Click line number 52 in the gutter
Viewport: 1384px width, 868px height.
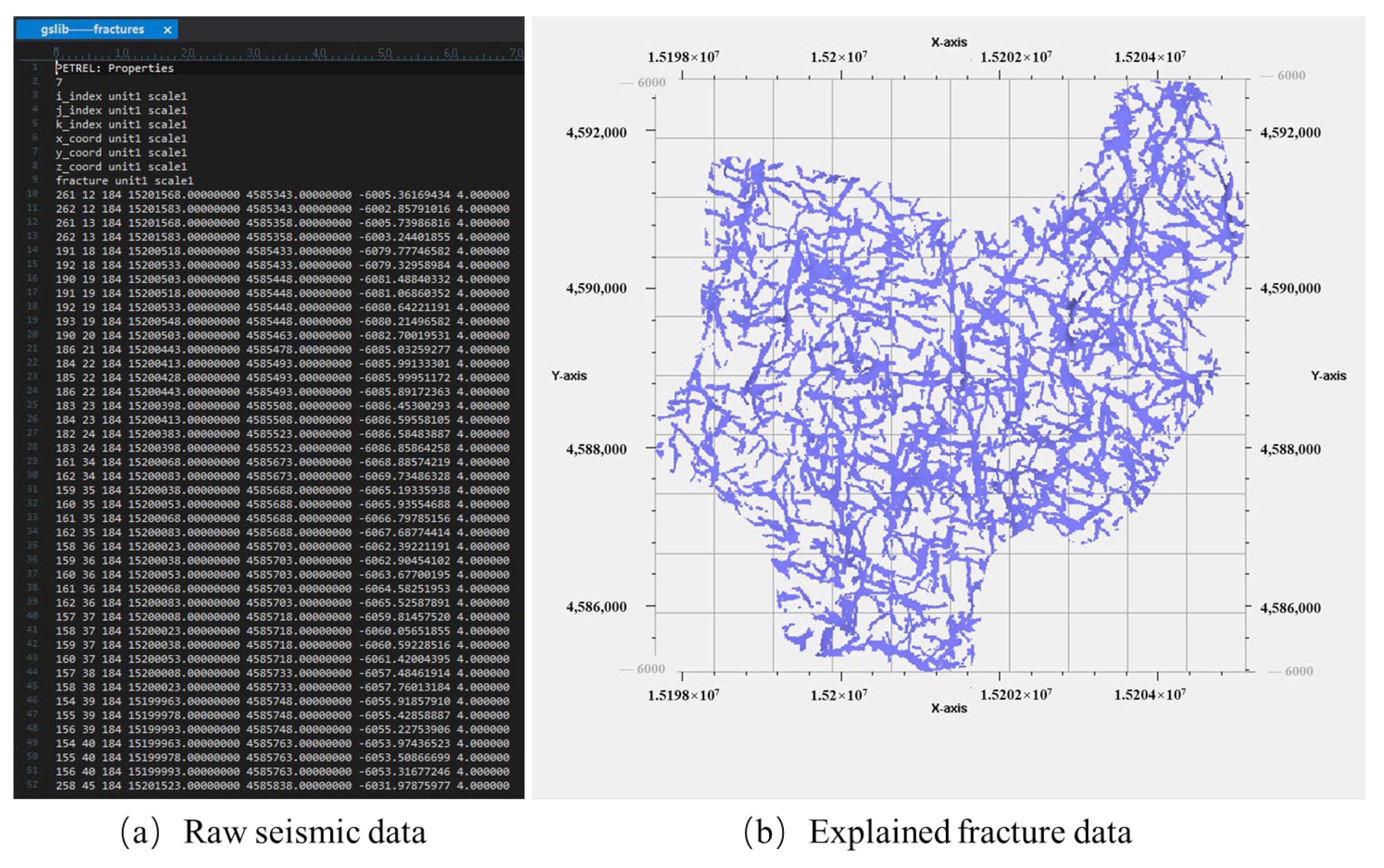pyautogui.click(x=33, y=785)
